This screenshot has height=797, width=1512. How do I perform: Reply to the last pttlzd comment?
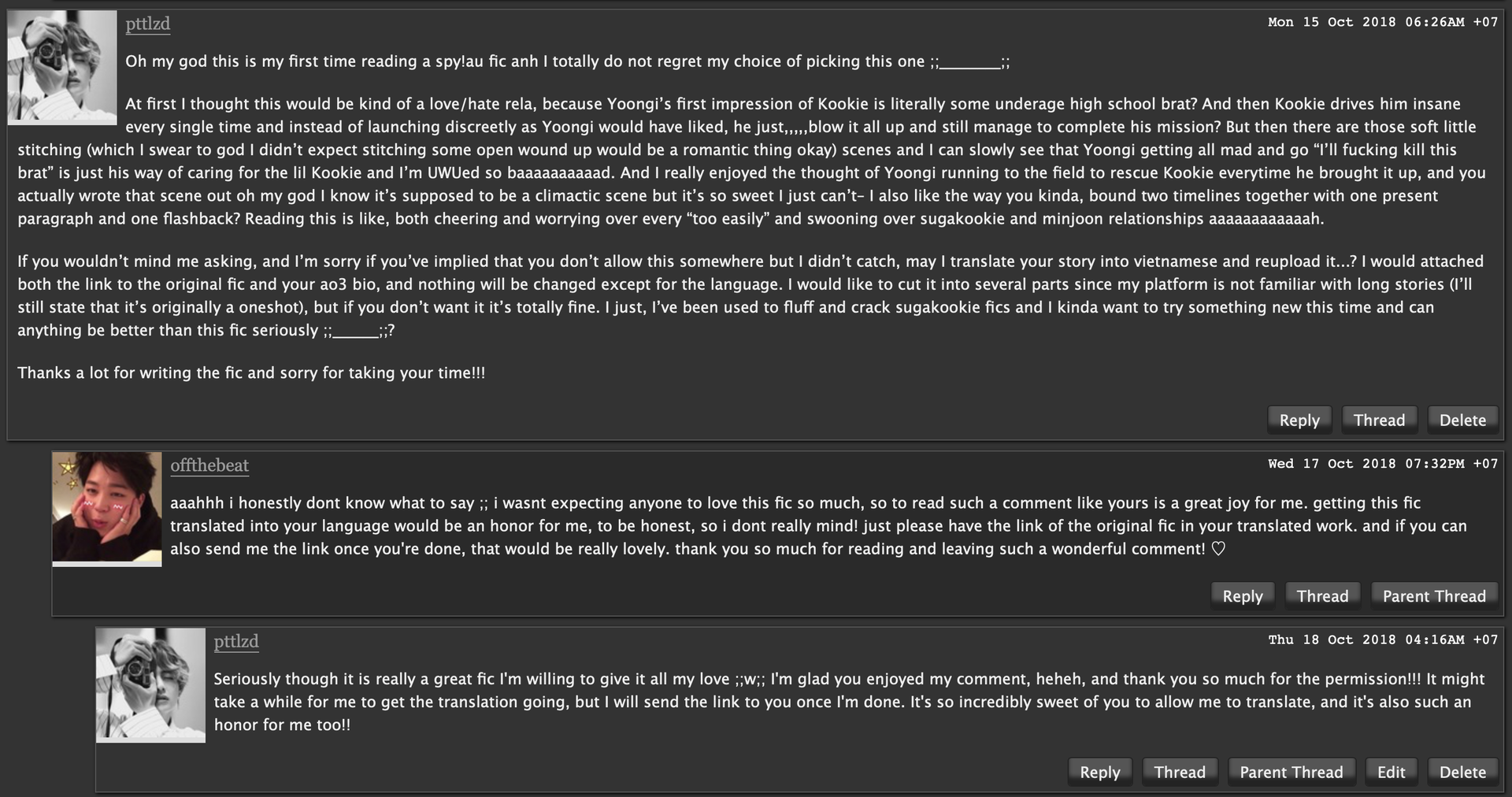pos(1099,772)
